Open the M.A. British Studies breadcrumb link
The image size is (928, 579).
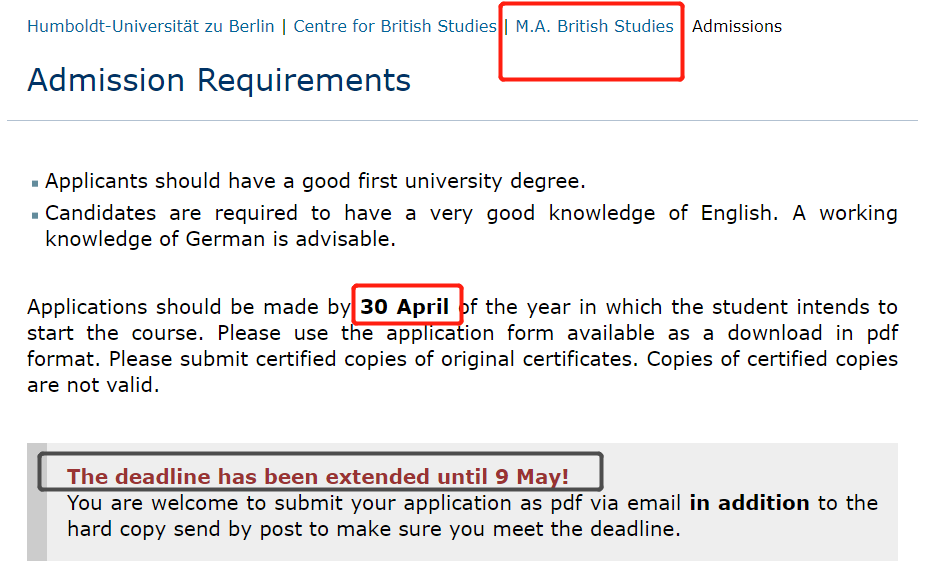[594, 27]
